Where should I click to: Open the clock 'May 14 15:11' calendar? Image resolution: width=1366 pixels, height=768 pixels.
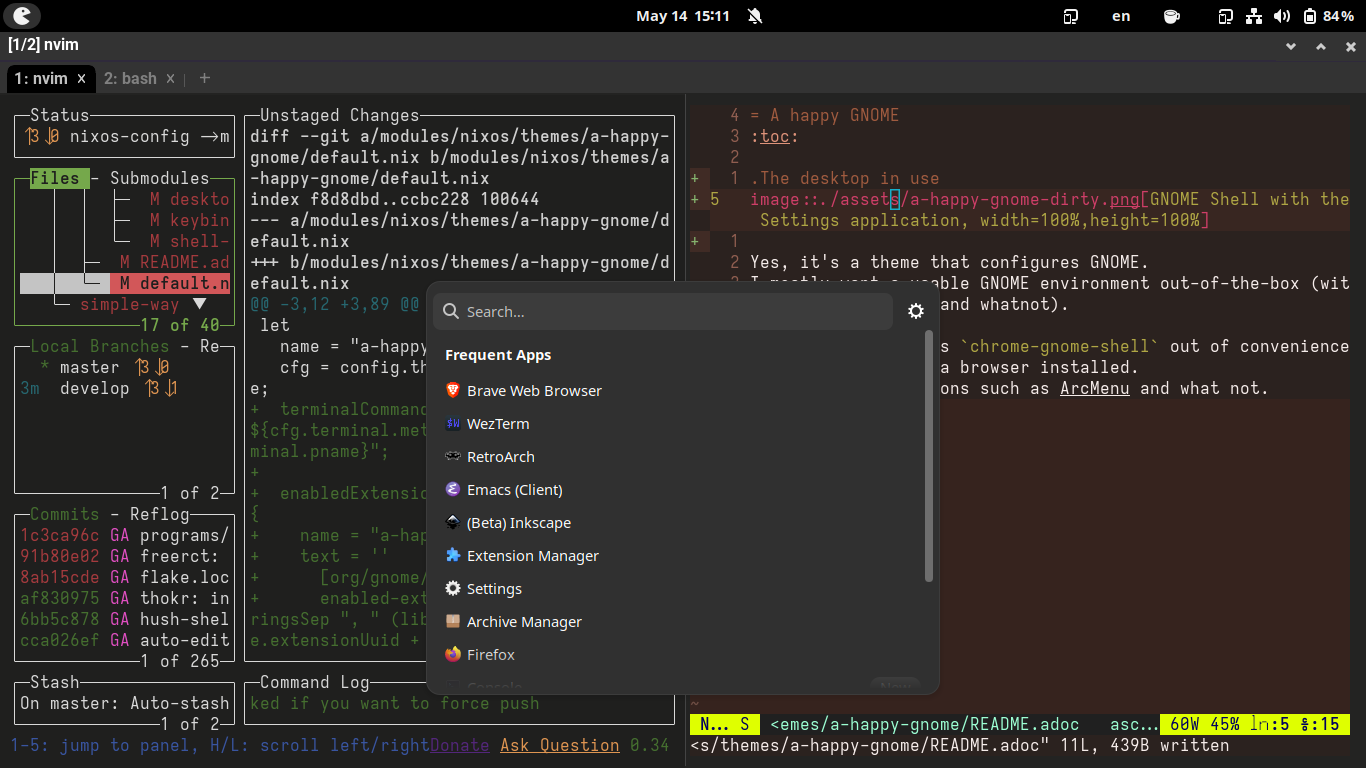click(x=683, y=16)
